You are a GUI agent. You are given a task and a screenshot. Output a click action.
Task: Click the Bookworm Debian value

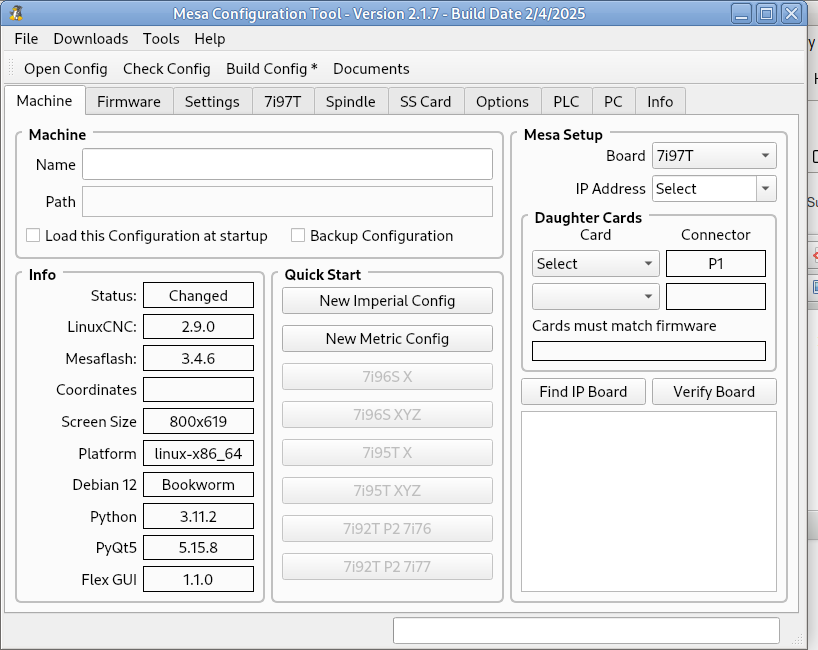(x=198, y=485)
